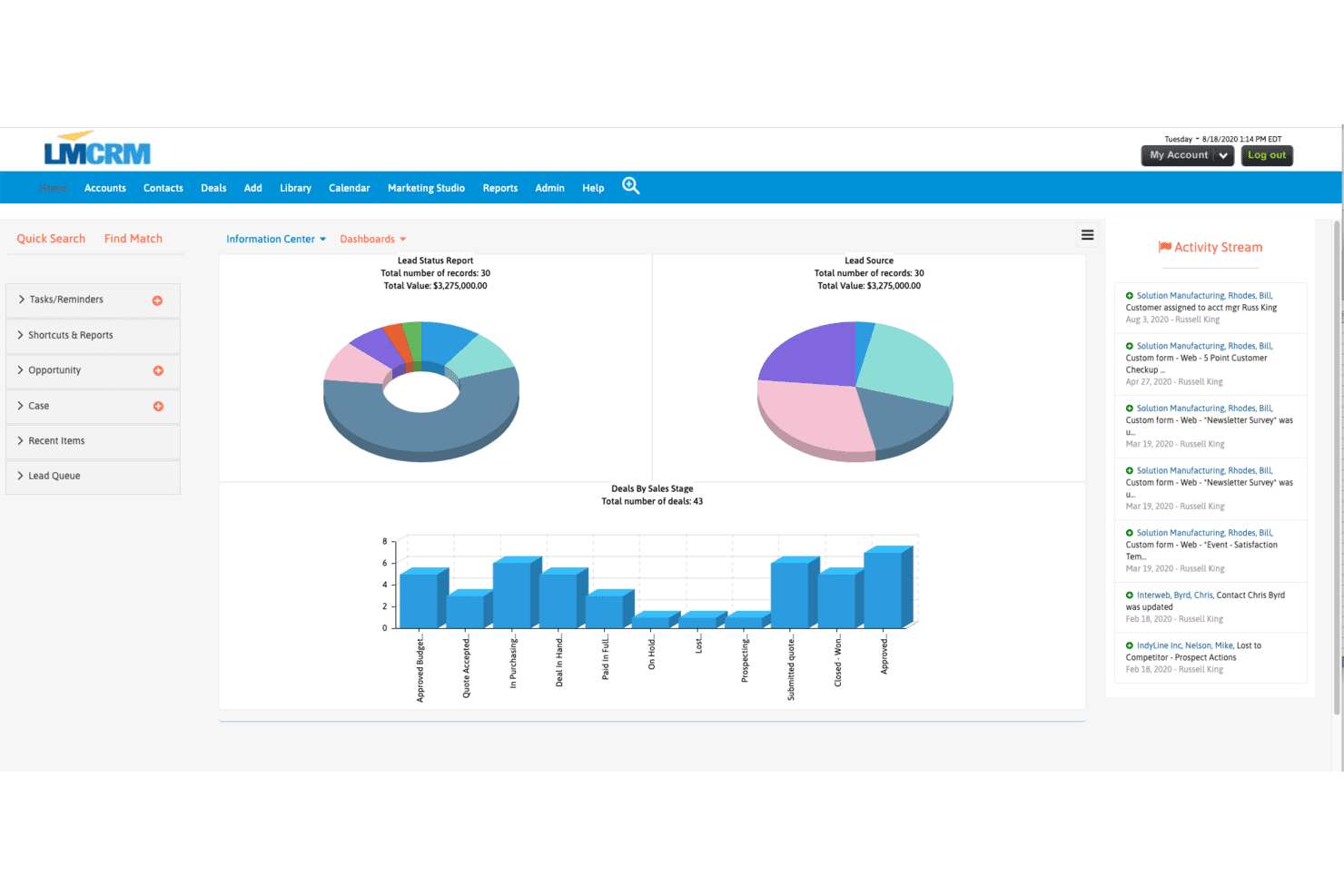Click green icon of the Aug 3, 2020 activity
The height and width of the screenshot is (896, 1344).
pyautogui.click(x=1130, y=296)
